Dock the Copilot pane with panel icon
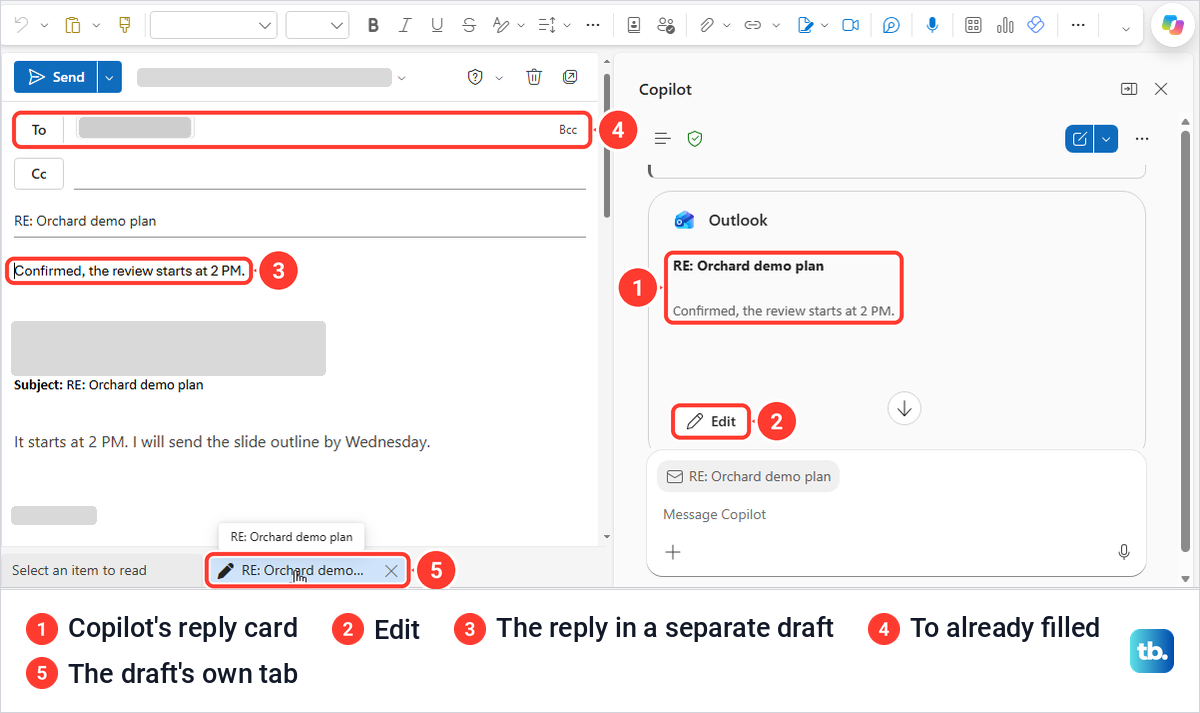This screenshot has width=1200, height=713. pos(1129,89)
